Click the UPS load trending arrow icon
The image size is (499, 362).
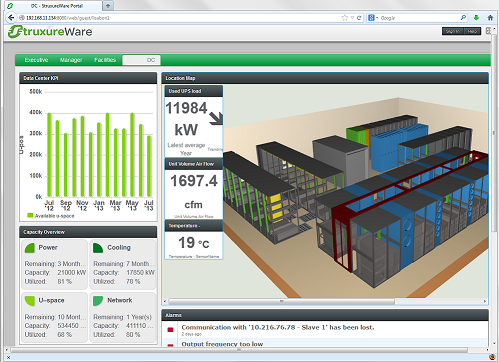pos(216,118)
